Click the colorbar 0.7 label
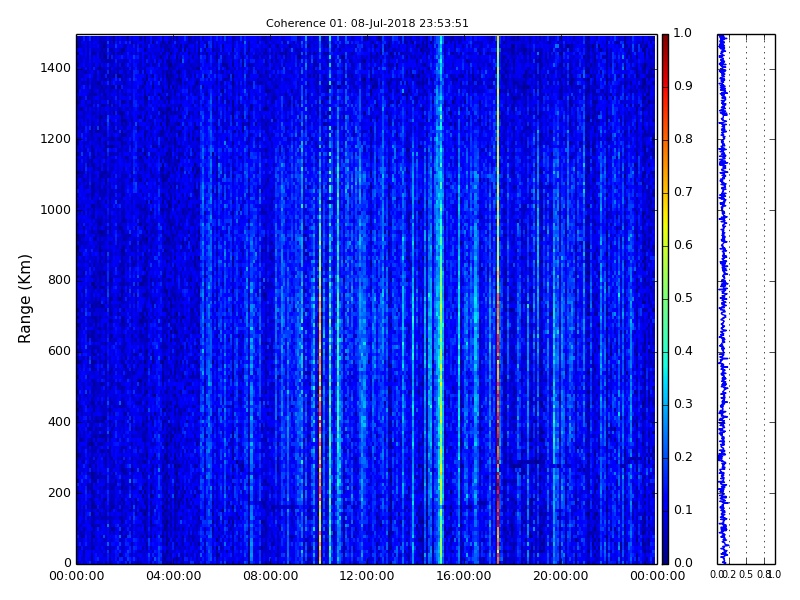Screen dimensions: 800x600 click(x=683, y=192)
